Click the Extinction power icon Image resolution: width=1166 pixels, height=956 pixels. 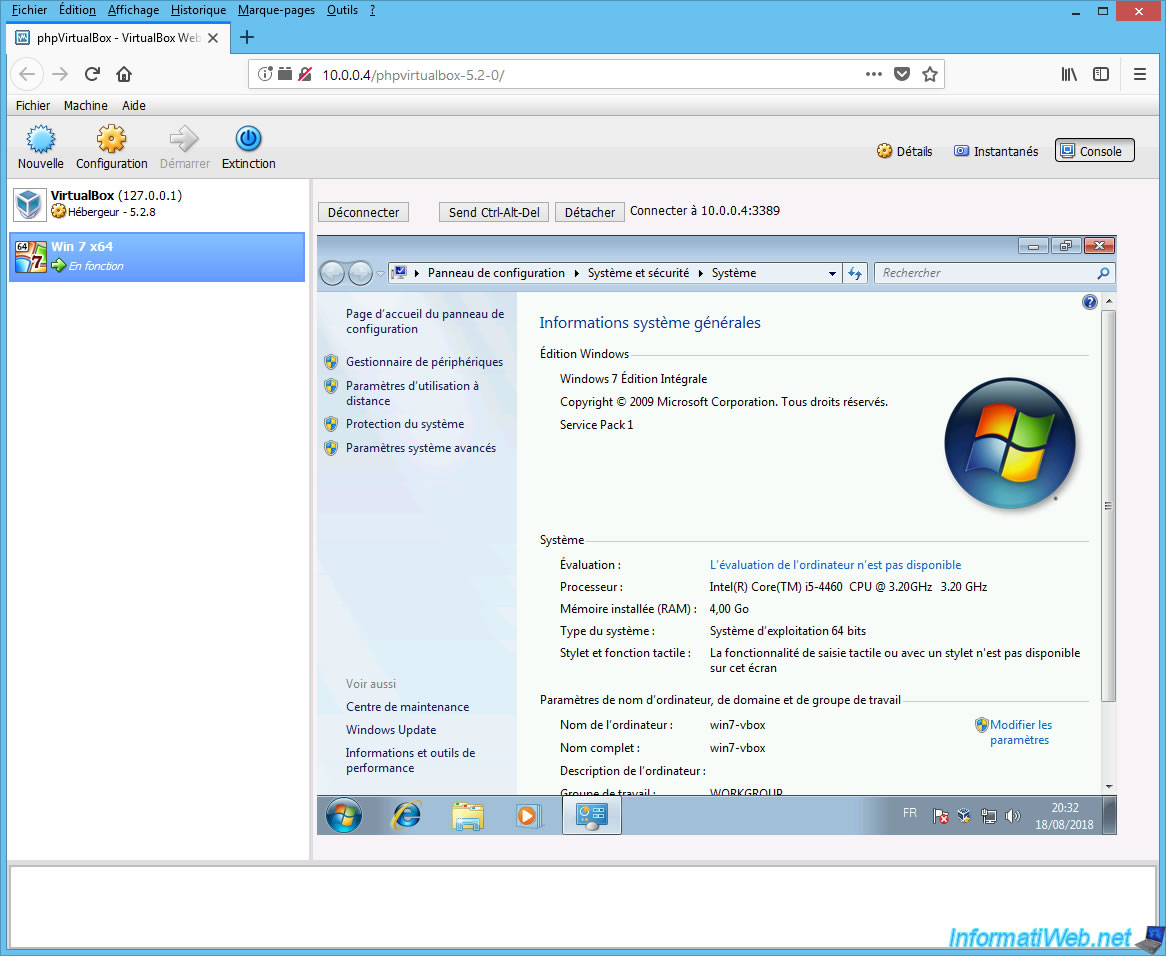coord(248,139)
